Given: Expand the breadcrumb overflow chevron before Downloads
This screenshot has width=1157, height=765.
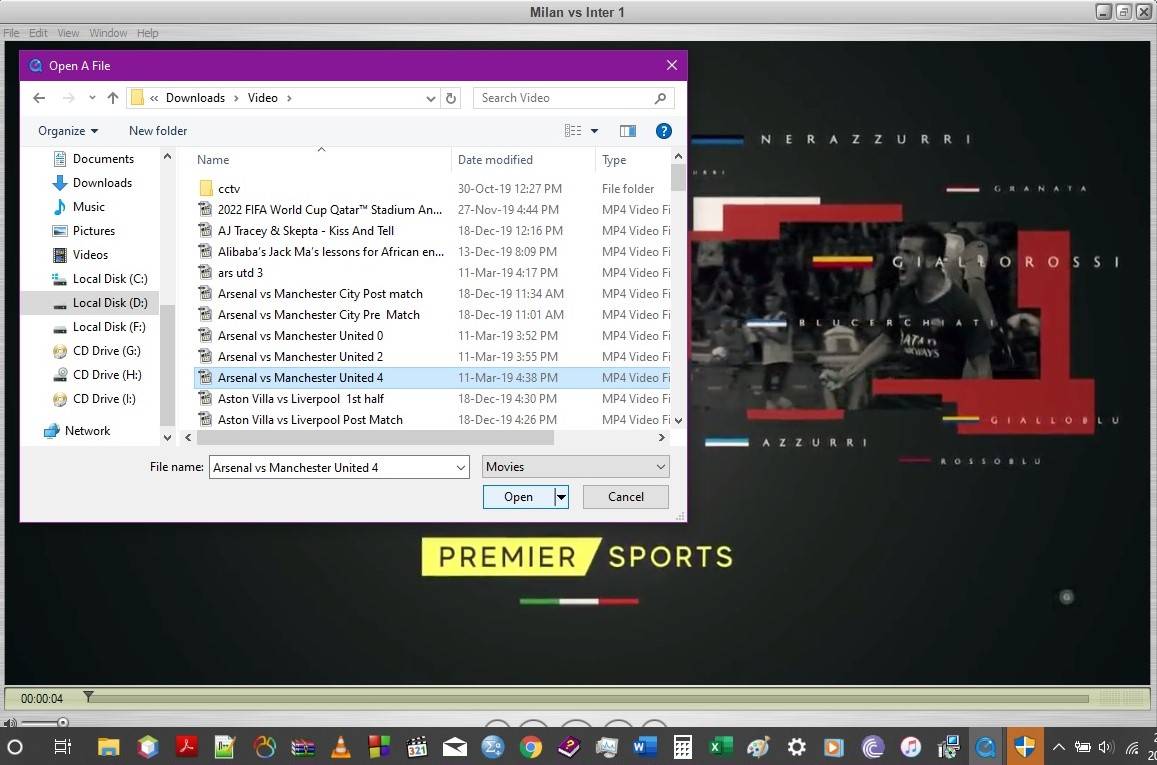Looking at the screenshot, I should (154, 98).
